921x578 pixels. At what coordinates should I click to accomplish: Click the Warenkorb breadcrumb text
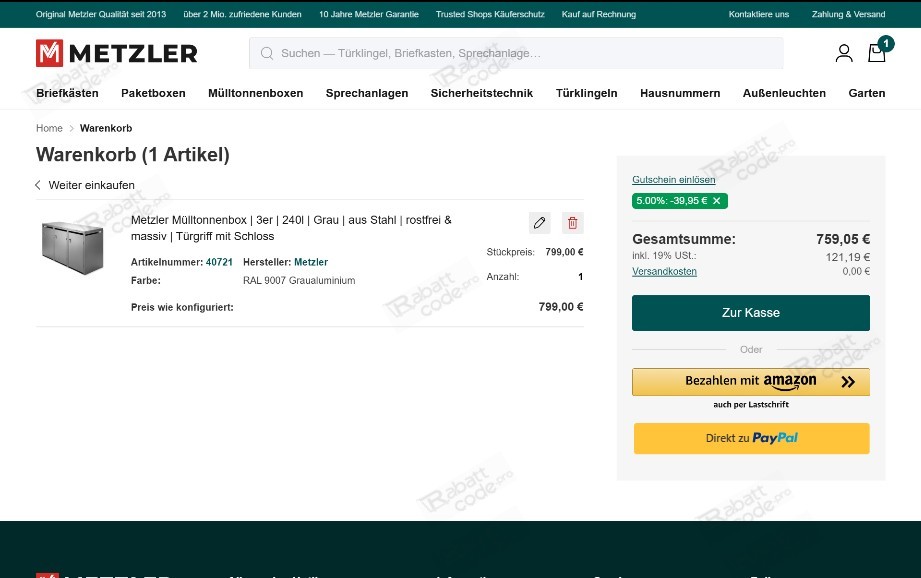(106, 128)
